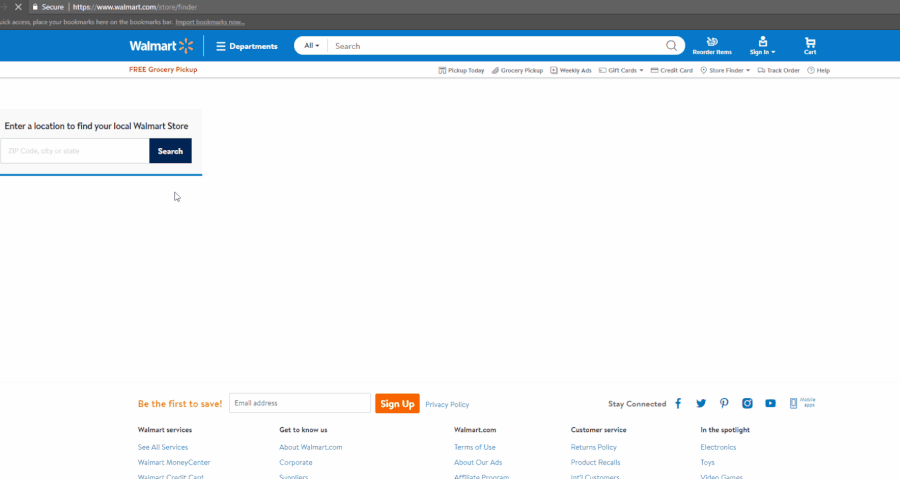The image size is (900, 479).
Task: Open the Sign In dropdown
Action: coord(762,46)
